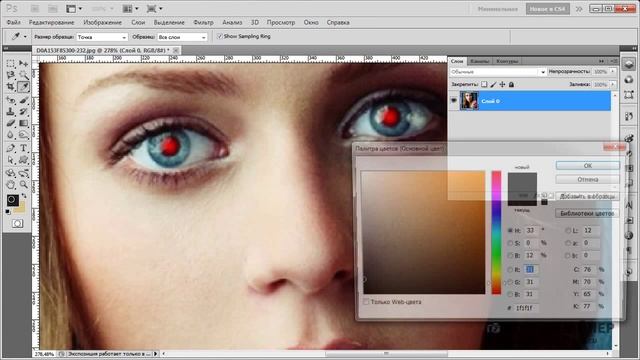Expand workspace switcher chevrons in the top bar

click(x=579, y=9)
